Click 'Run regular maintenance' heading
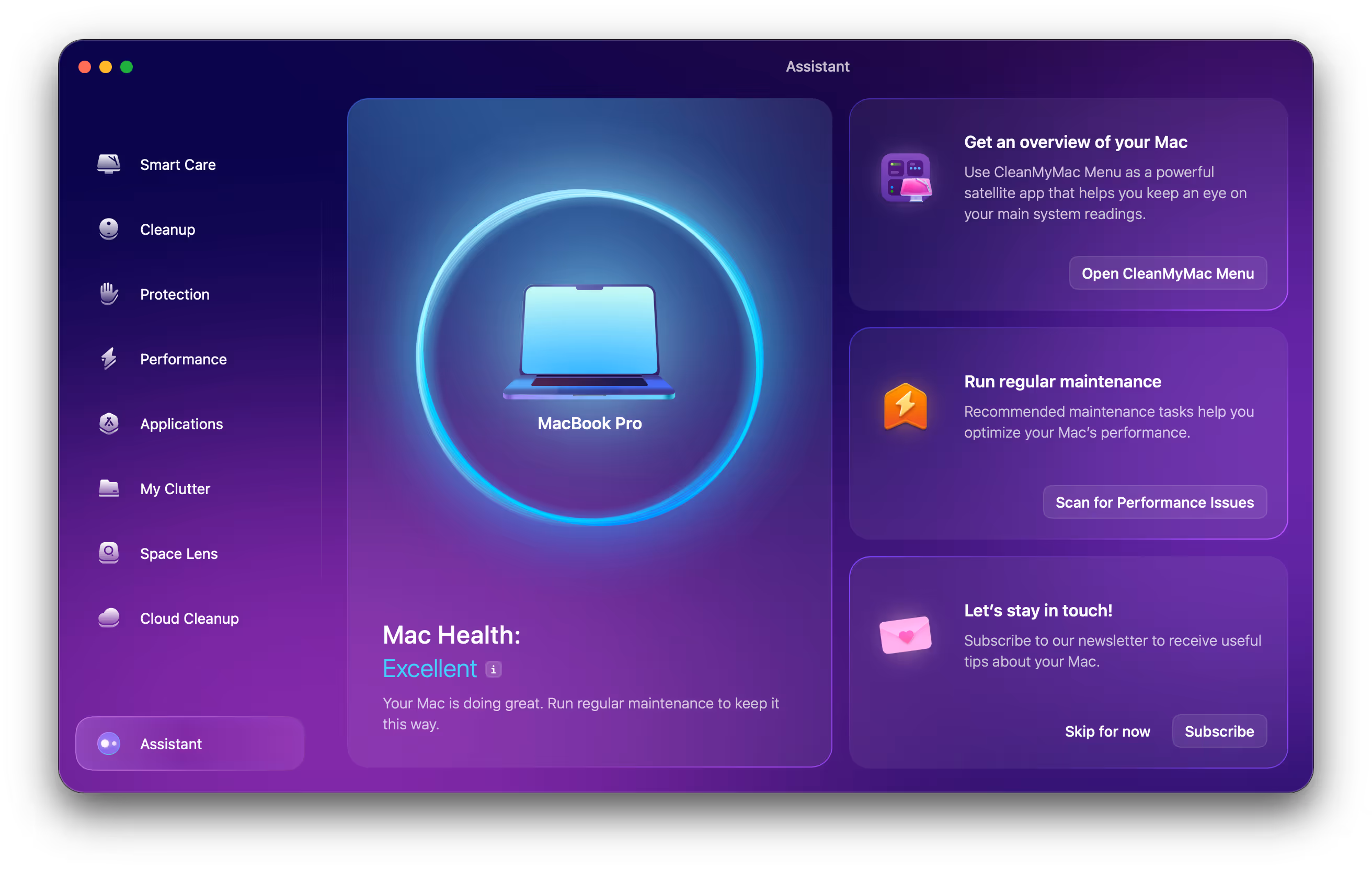 pyautogui.click(x=1062, y=382)
